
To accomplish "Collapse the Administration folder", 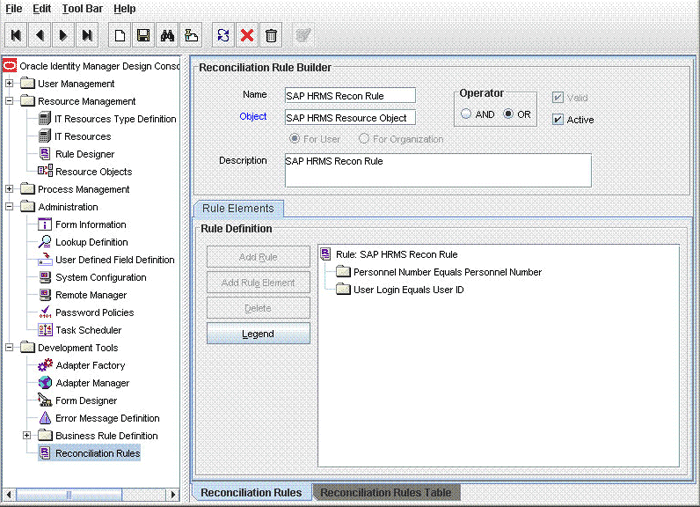I will (9, 206).
